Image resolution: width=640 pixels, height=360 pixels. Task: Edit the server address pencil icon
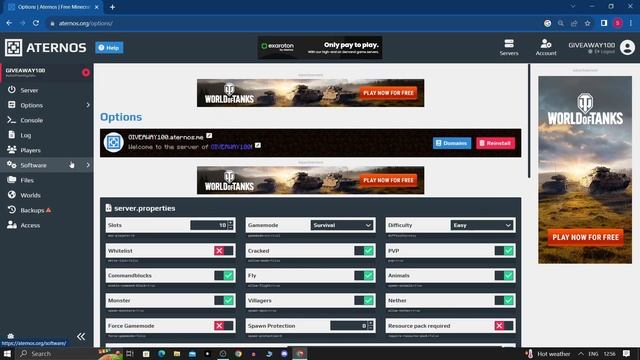pos(209,136)
